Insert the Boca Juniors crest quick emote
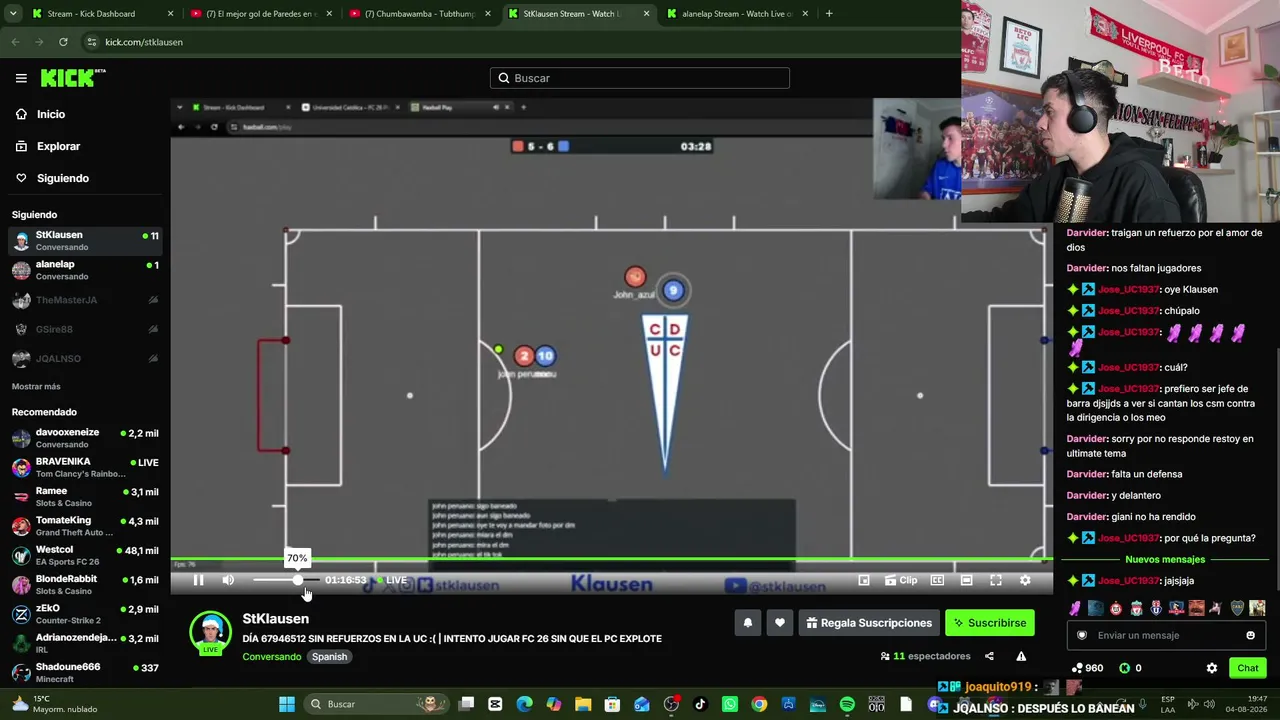The width and height of the screenshot is (1280, 720). (1237, 608)
